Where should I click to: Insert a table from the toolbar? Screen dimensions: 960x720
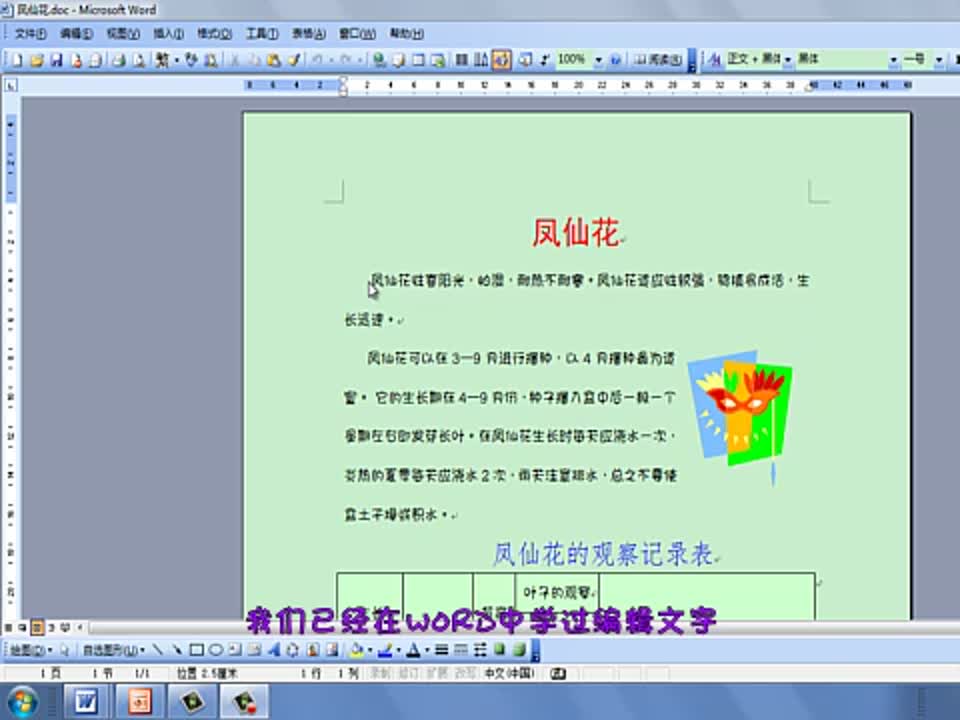(x=420, y=60)
